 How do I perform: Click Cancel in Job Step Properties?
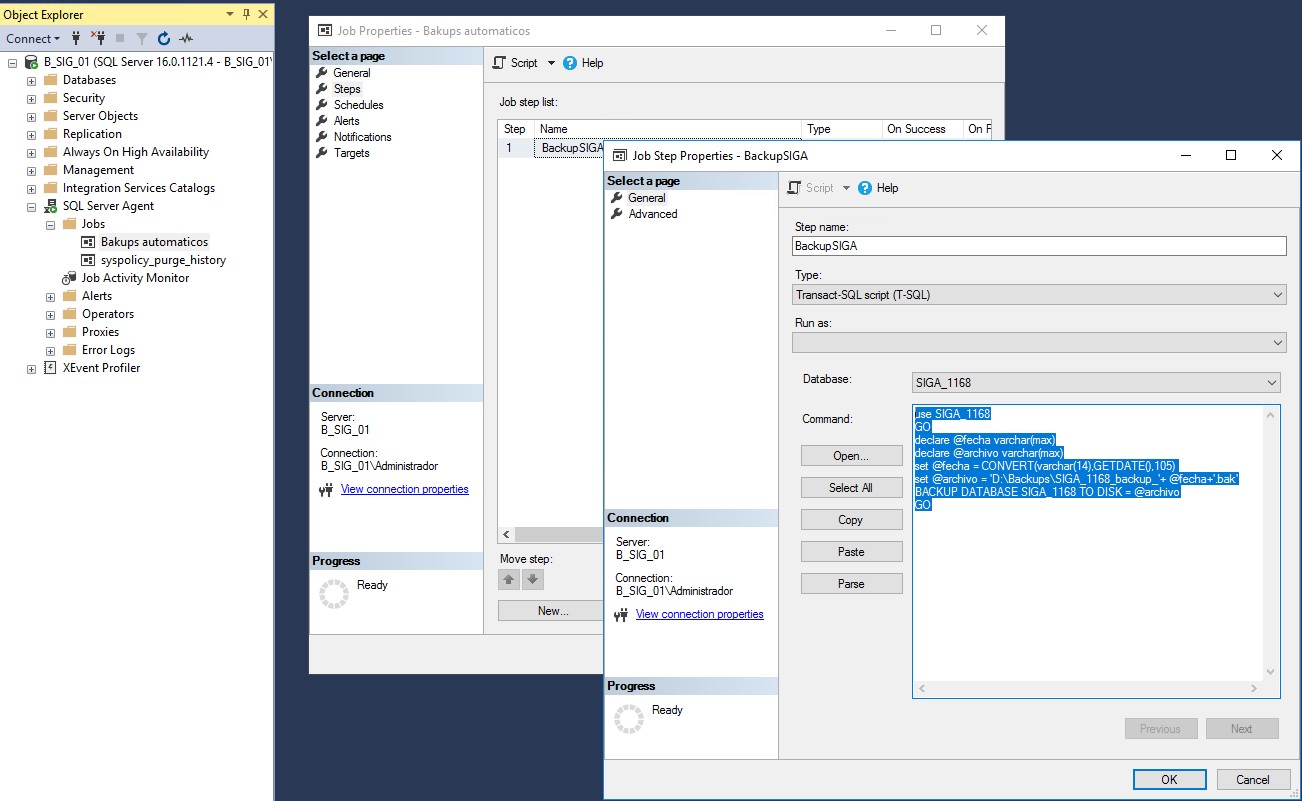1252,780
